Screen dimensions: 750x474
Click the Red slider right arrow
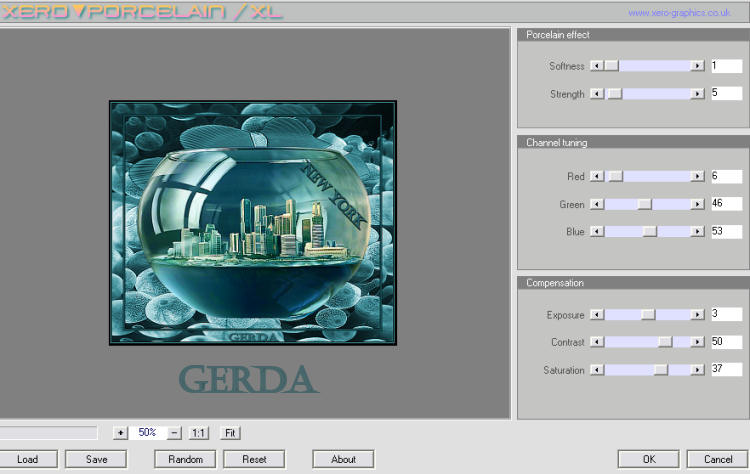click(x=698, y=176)
